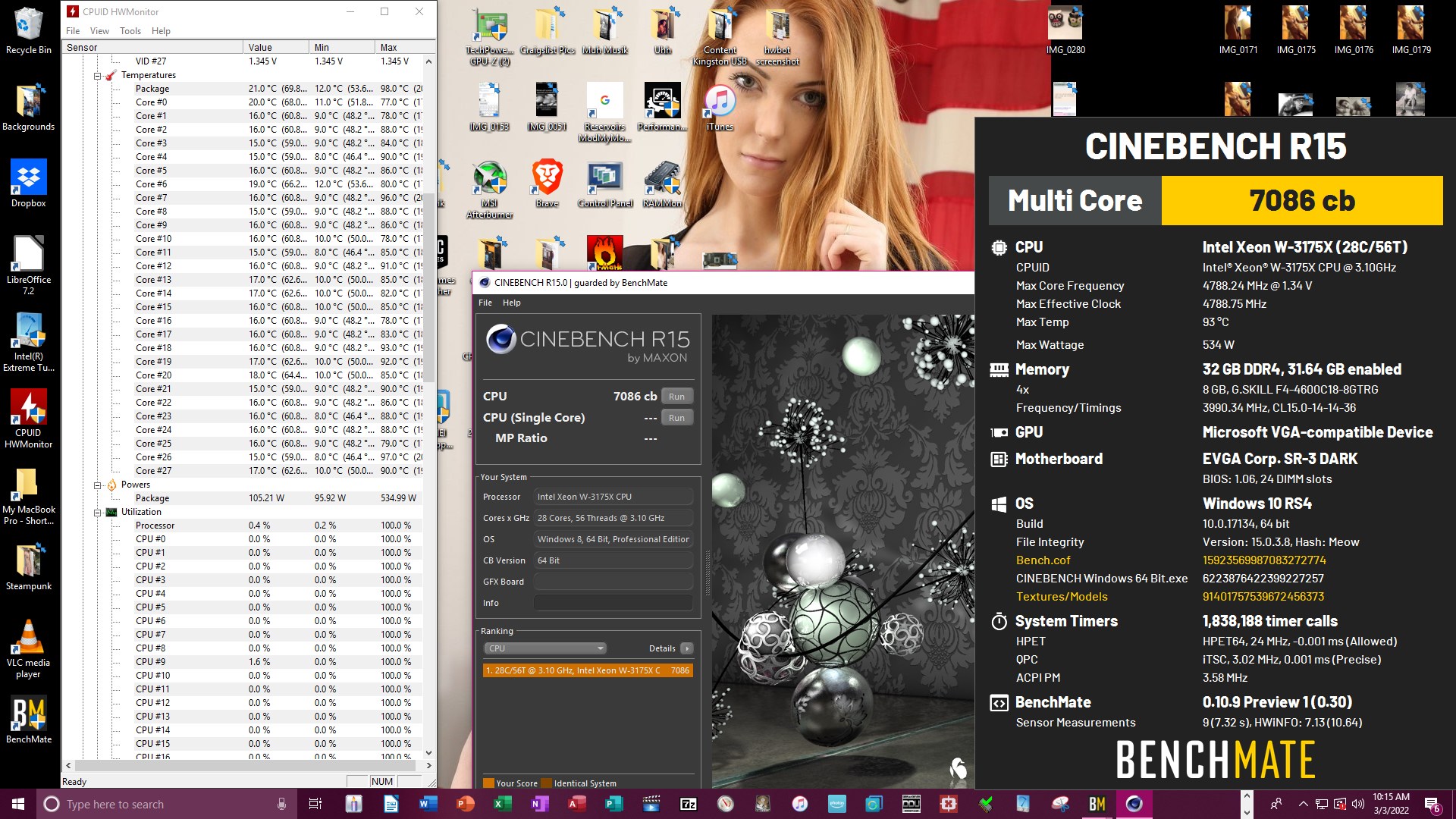This screenshot has width=1456, height=819.
Task: Open the notification center icon
Action: (x=1432, y=804)
